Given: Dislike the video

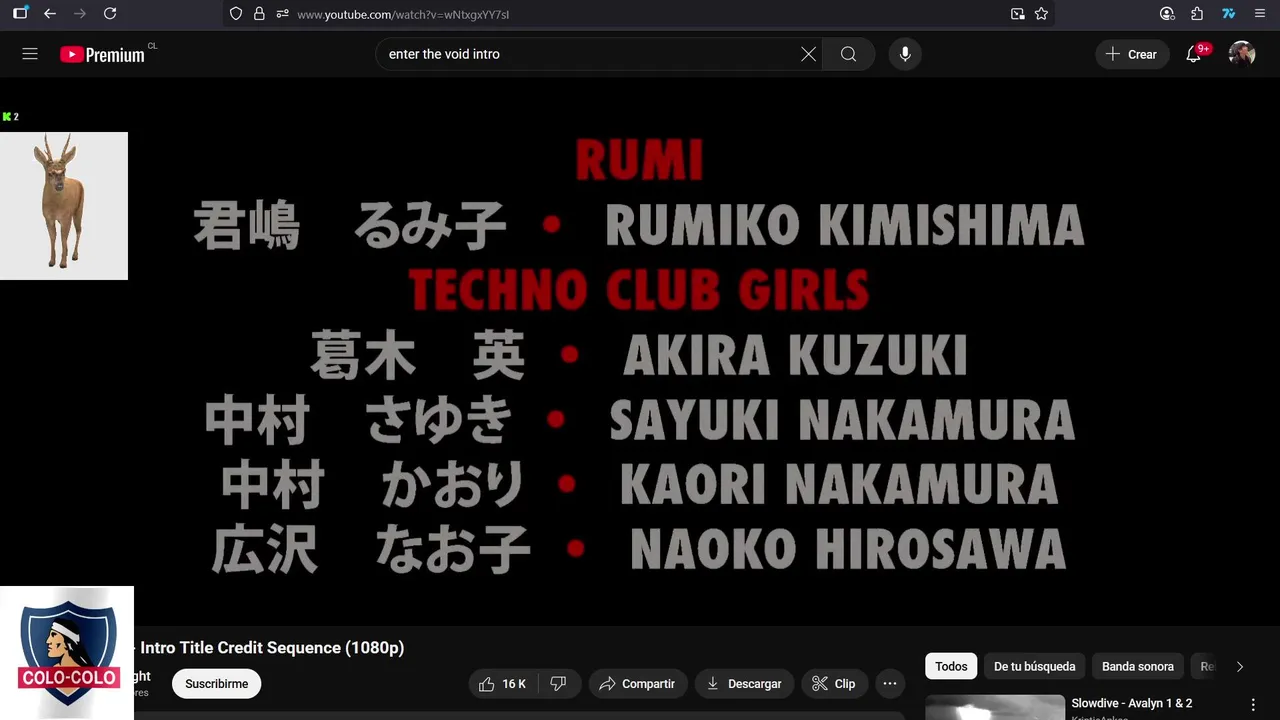Looking at the screenshot, I should [x=558, y=684].
